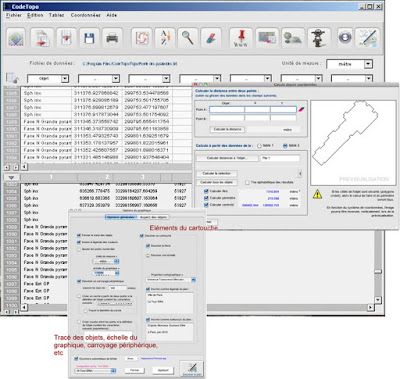
Task: Click Calculer distance à l'objet button
Action: [227, 158]
